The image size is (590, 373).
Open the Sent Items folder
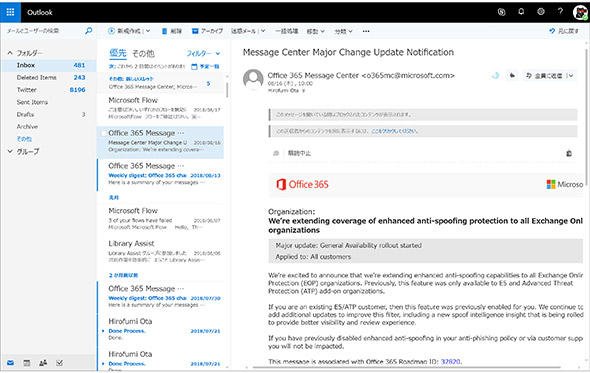[x=48, y=102]
